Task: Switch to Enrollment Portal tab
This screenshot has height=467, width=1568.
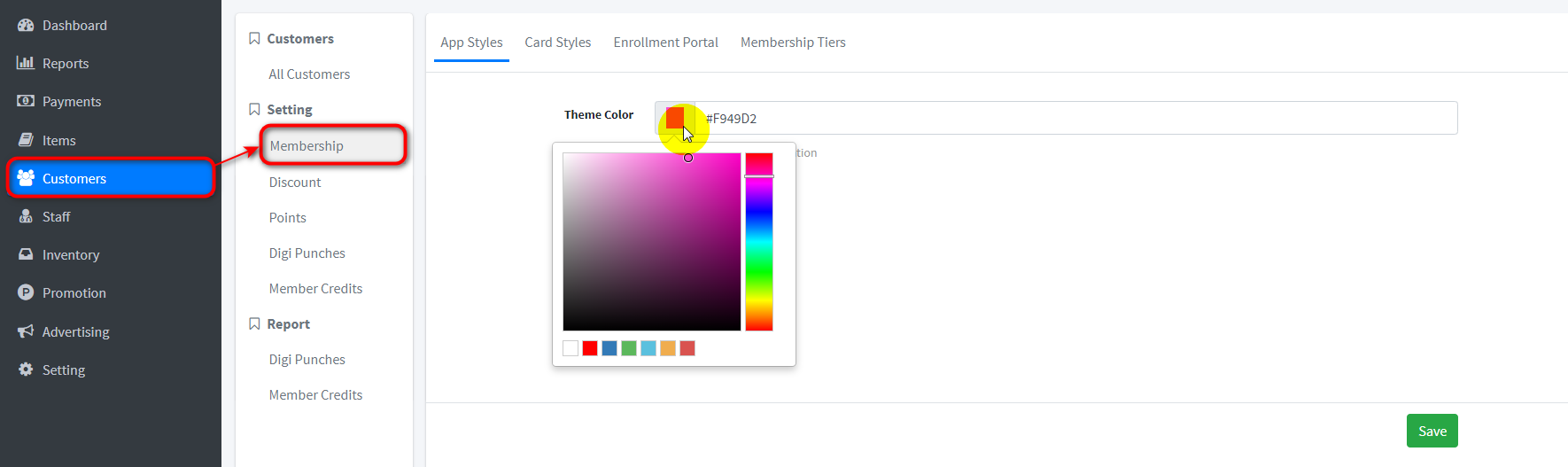Action: pos(666,42)
